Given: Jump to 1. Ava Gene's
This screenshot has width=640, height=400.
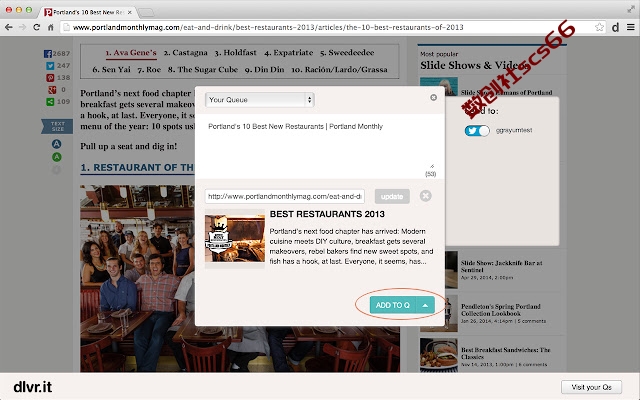Looking at the screenshot, I should pyautogui.click(x=131, y=53).
